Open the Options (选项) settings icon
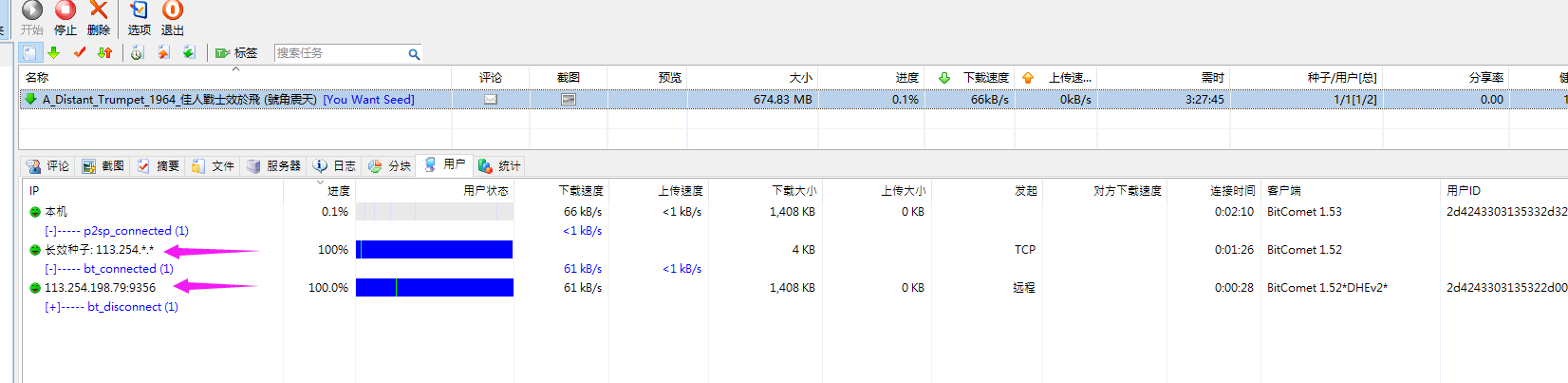Image resolution: width=1568 pixels, height=383 pixels. pos(139,11)
